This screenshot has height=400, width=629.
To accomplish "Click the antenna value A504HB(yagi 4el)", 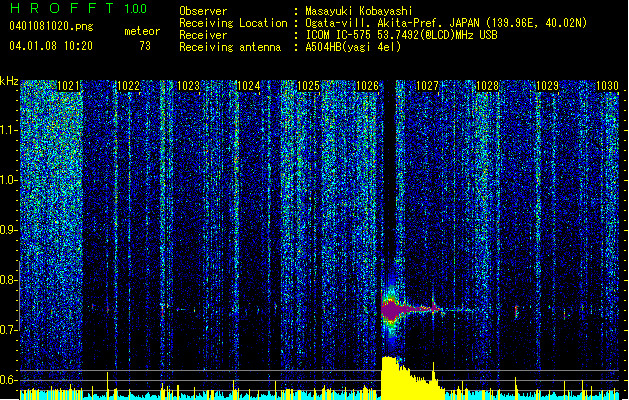I will click(x=353, y=47).
